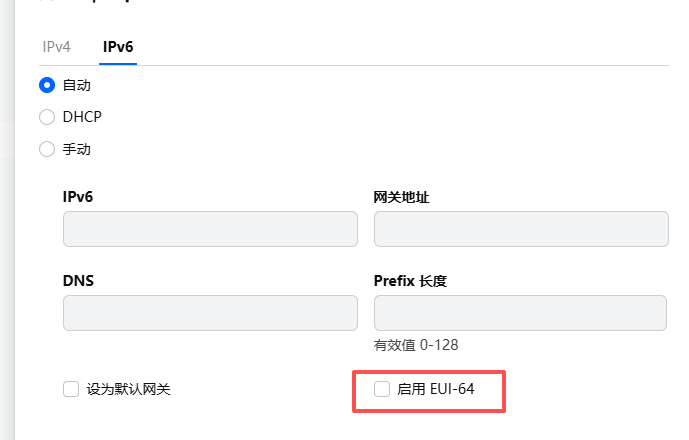Choose the DHCP radio option
Viewport: 689px width, 440px height.
(x=47, y=117)
